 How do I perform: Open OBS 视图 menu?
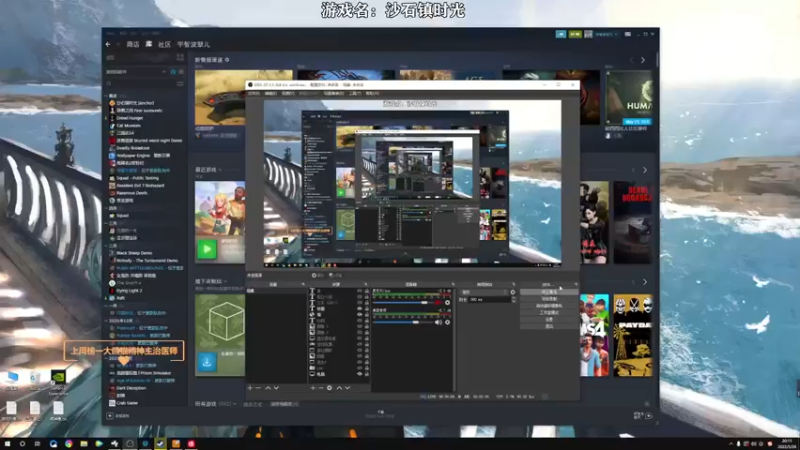point(288,93)
